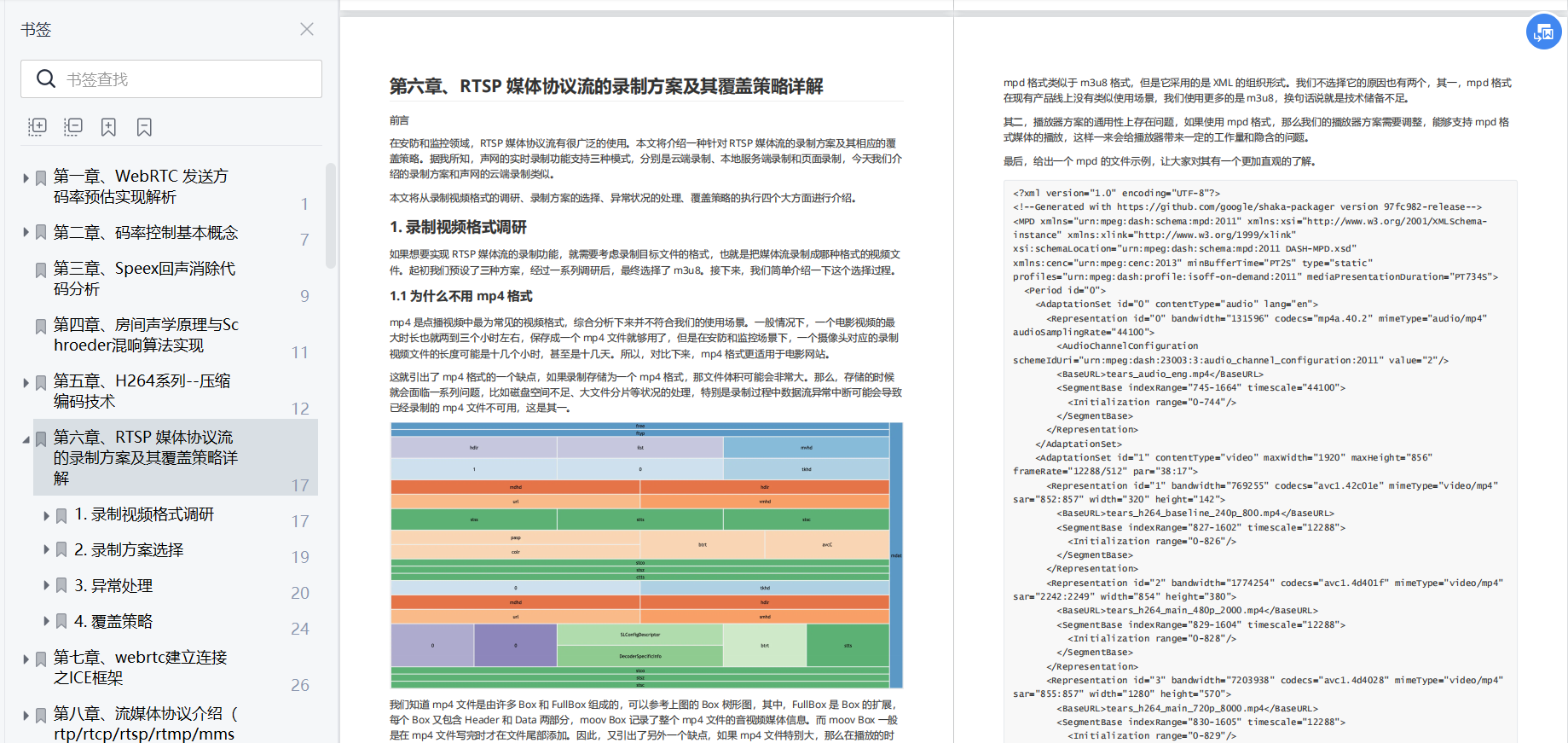Expand 3. 异常处理 sub-bookmark

pos(46,586)
